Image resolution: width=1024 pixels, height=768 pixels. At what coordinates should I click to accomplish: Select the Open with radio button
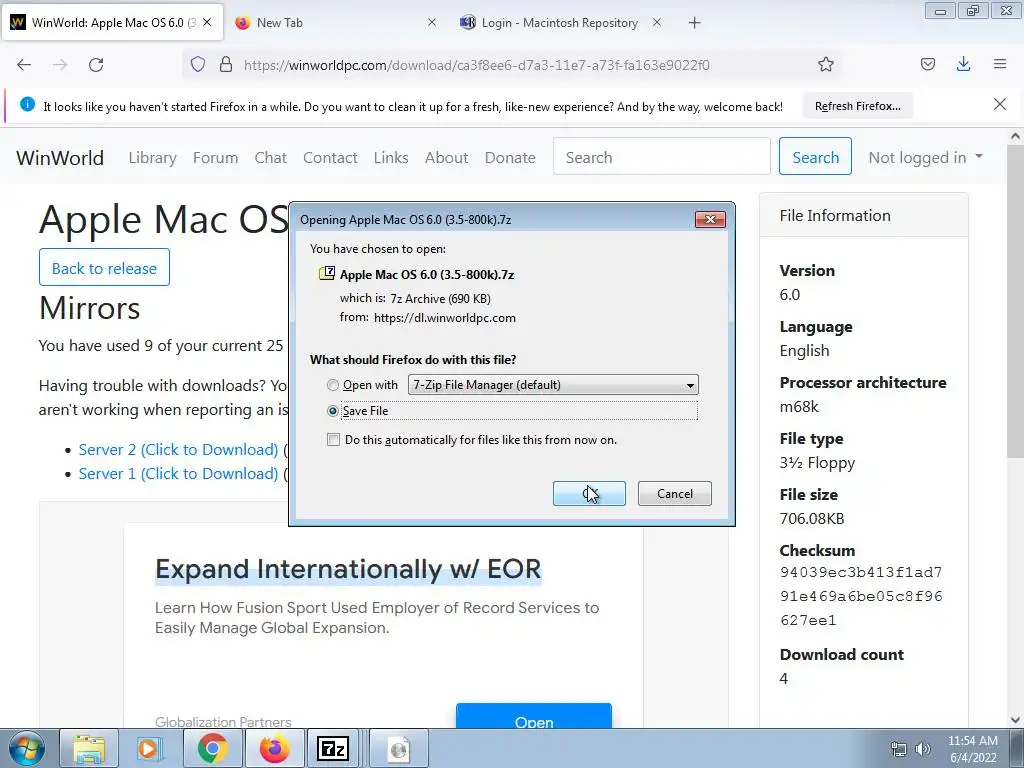click(332, 385)
